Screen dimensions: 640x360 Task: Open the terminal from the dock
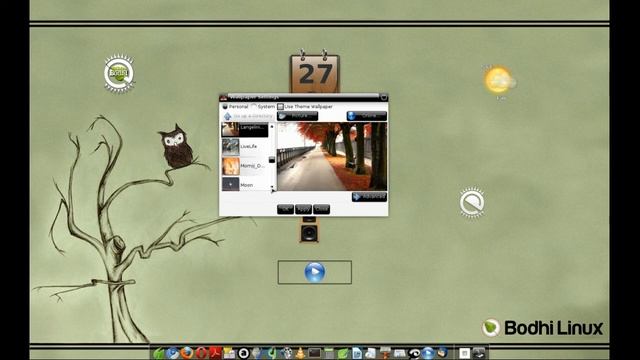click(315, 353)
